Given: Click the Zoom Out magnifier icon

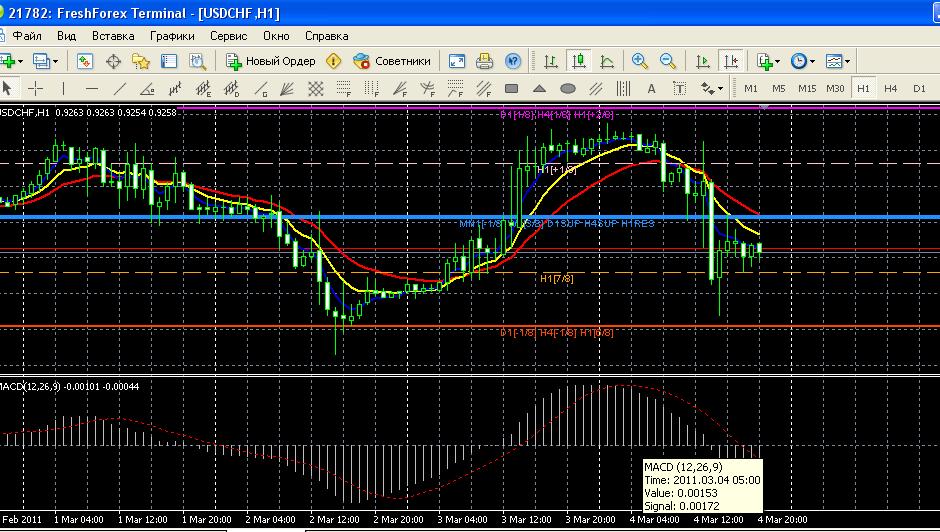Looking at the screenshot, I should (667, 61).
